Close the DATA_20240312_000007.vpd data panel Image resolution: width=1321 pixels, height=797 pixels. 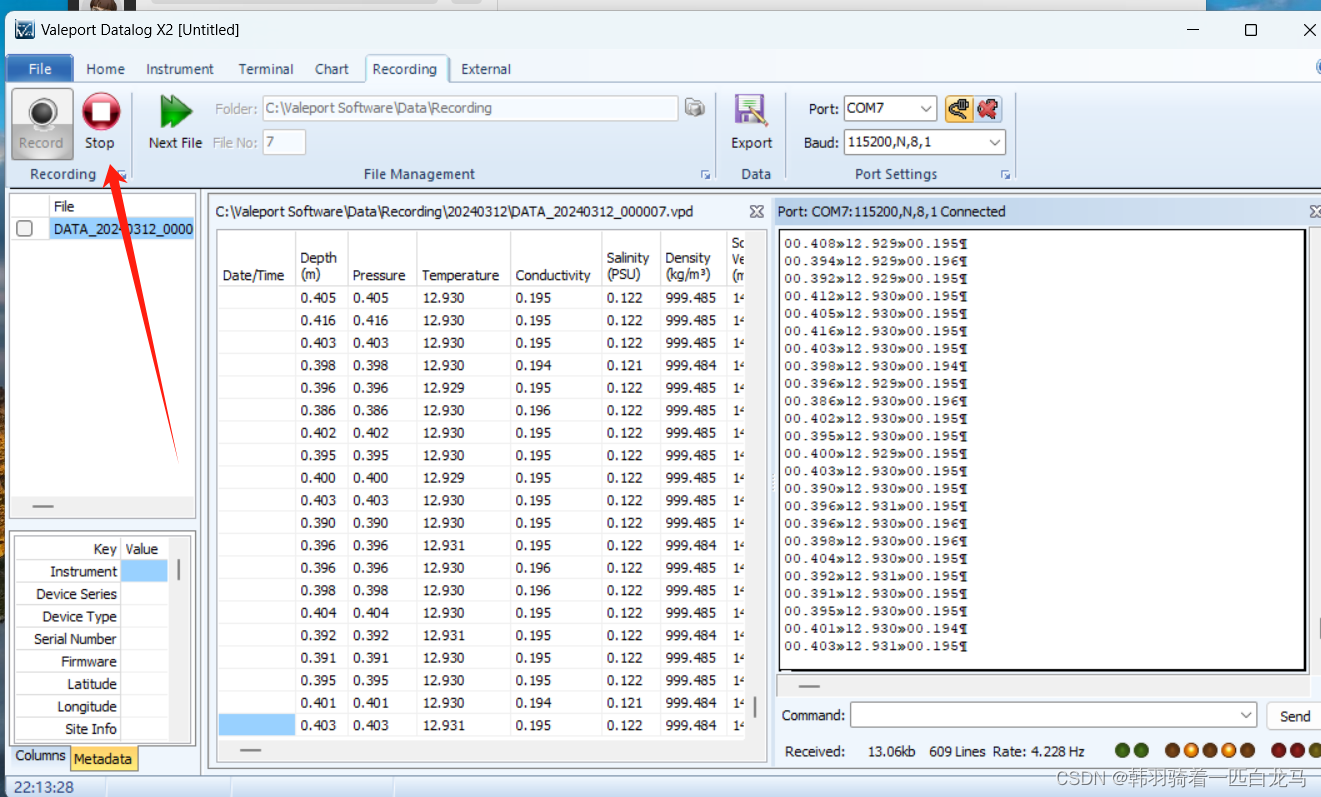(x=757, y=212)
